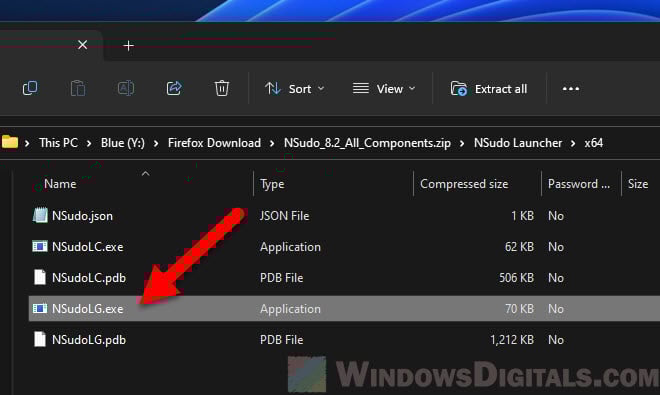
Task: Sort by Type column header
Action: pos(272,184)
